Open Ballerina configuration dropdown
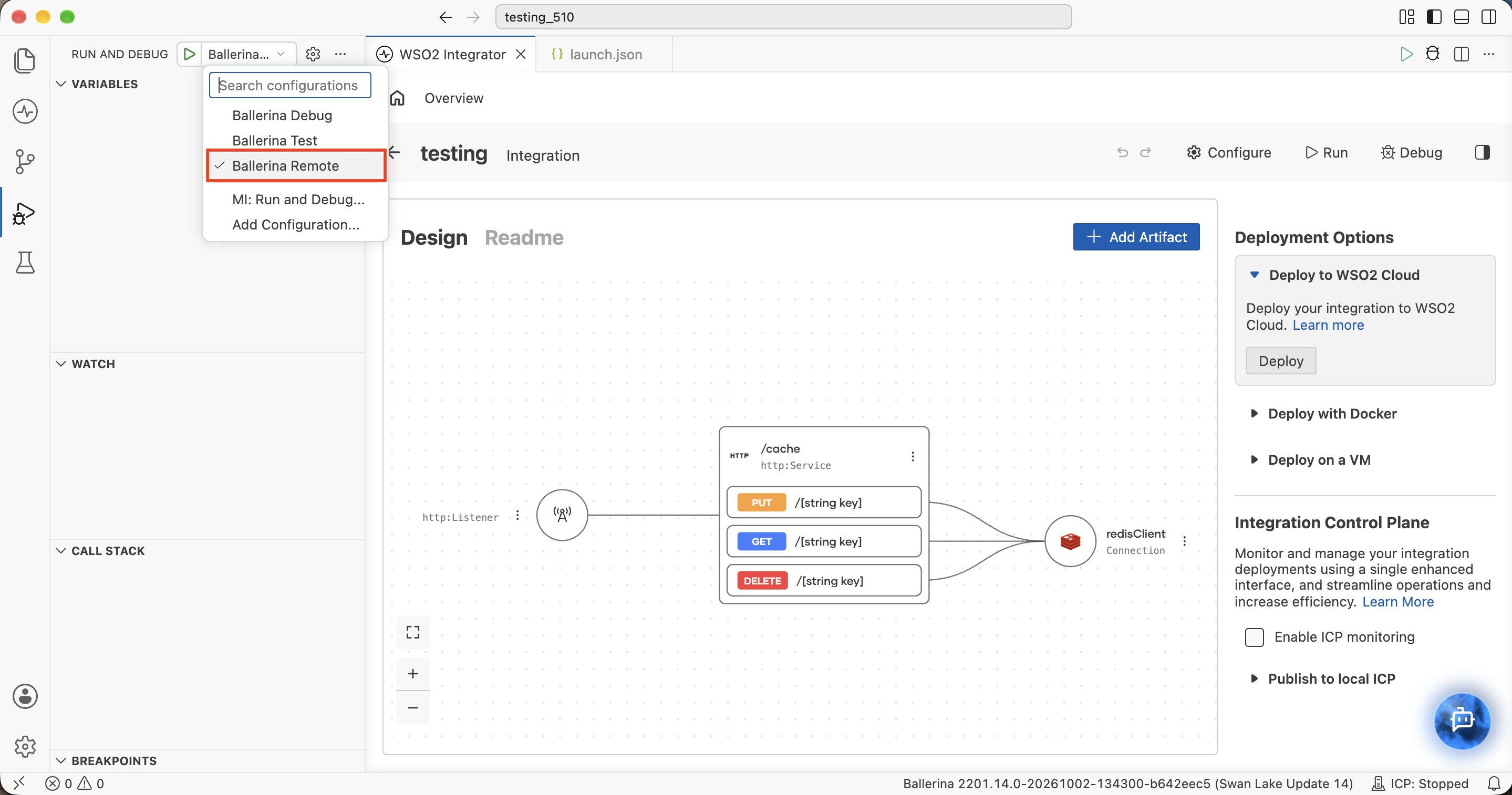This screenshot has width=1512, height=795. [x=247, y=54]
